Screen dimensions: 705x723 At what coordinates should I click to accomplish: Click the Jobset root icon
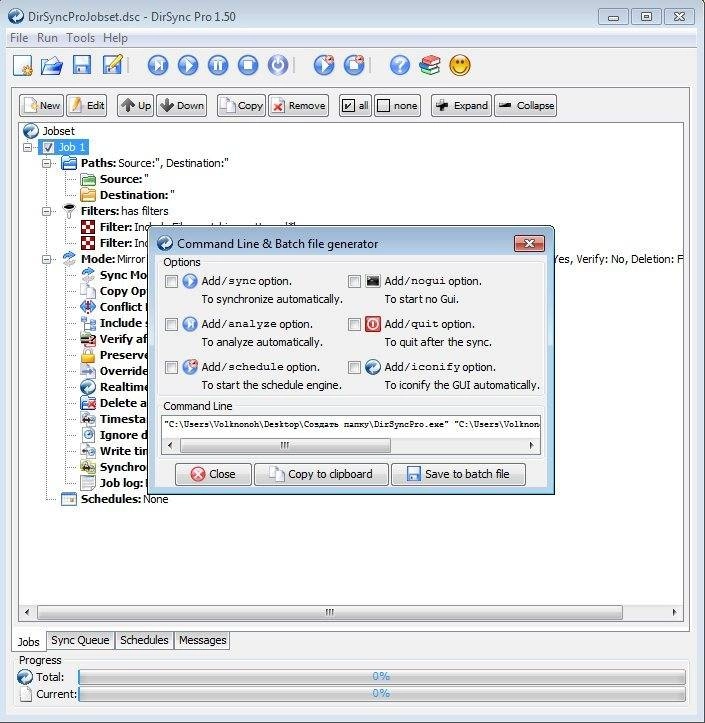coord(30,131)
